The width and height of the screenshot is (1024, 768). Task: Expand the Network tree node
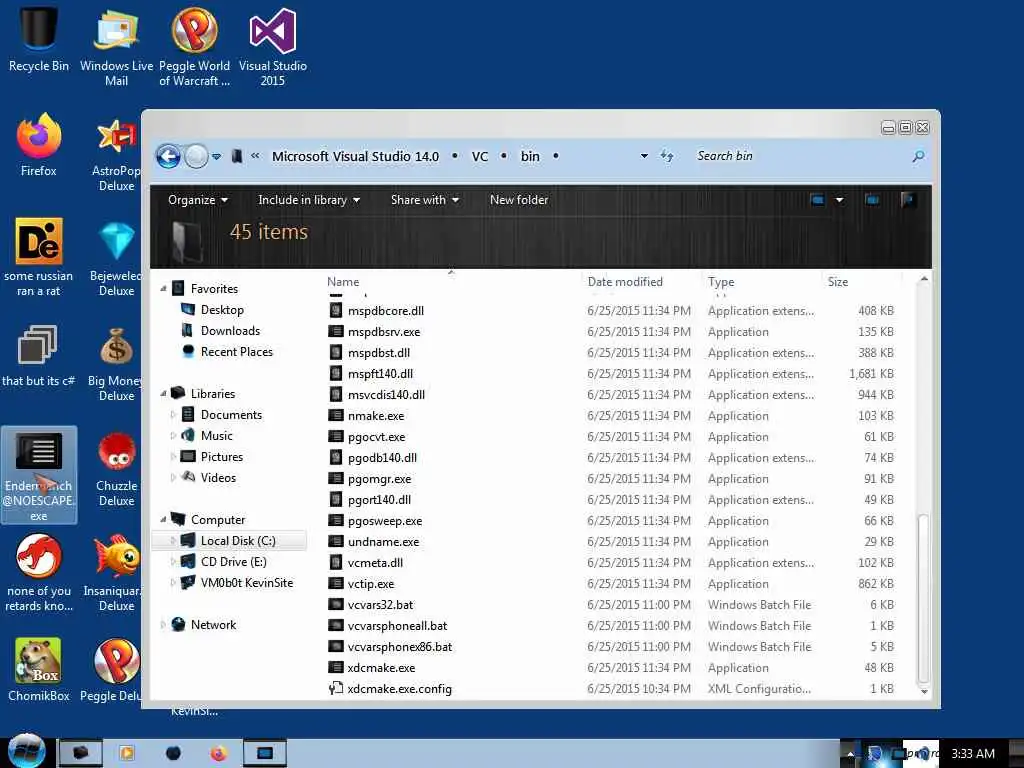(163, 625)
